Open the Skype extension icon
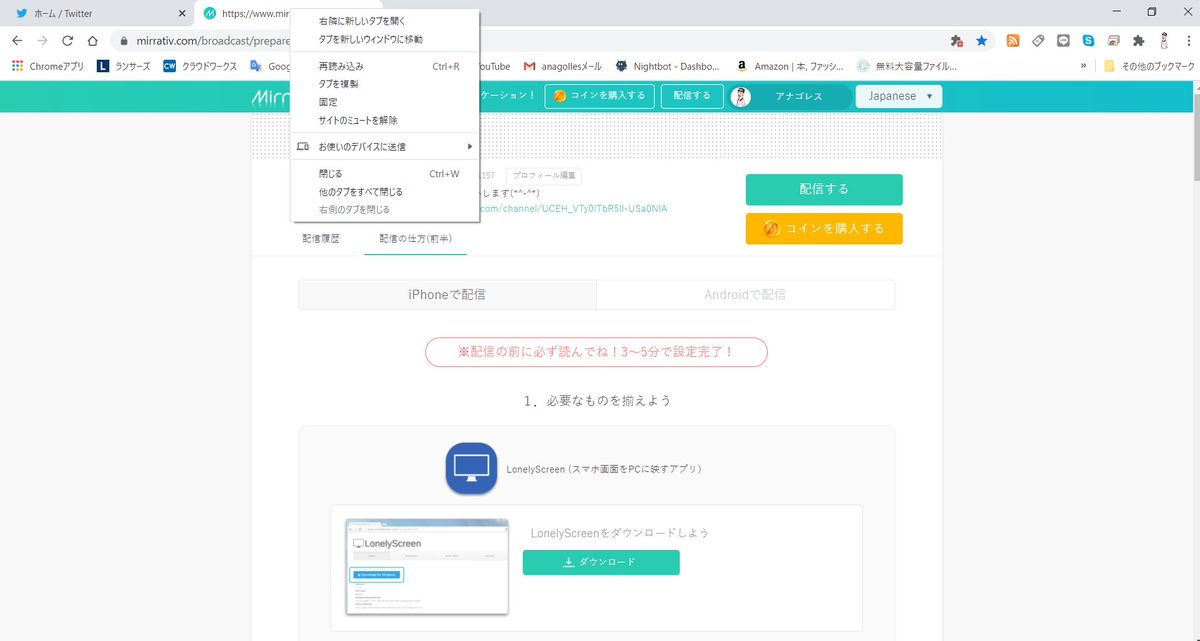Viewport: 1200px width, 641px height. [1089, 40]
